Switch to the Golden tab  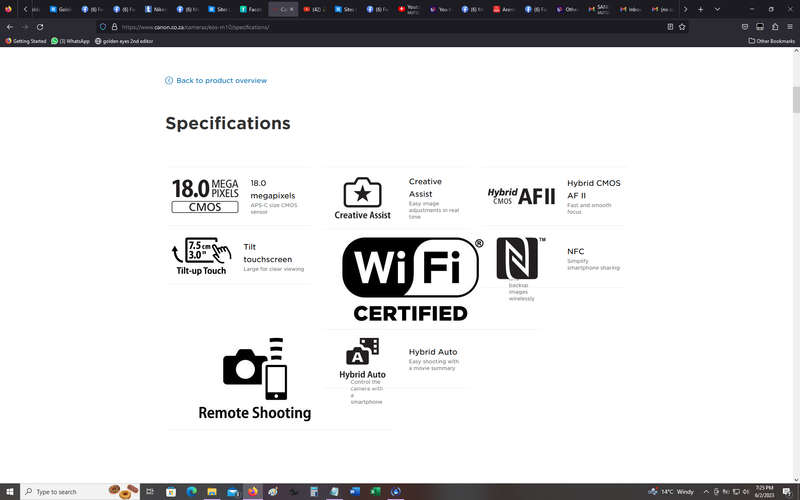(x=60, y=9)
